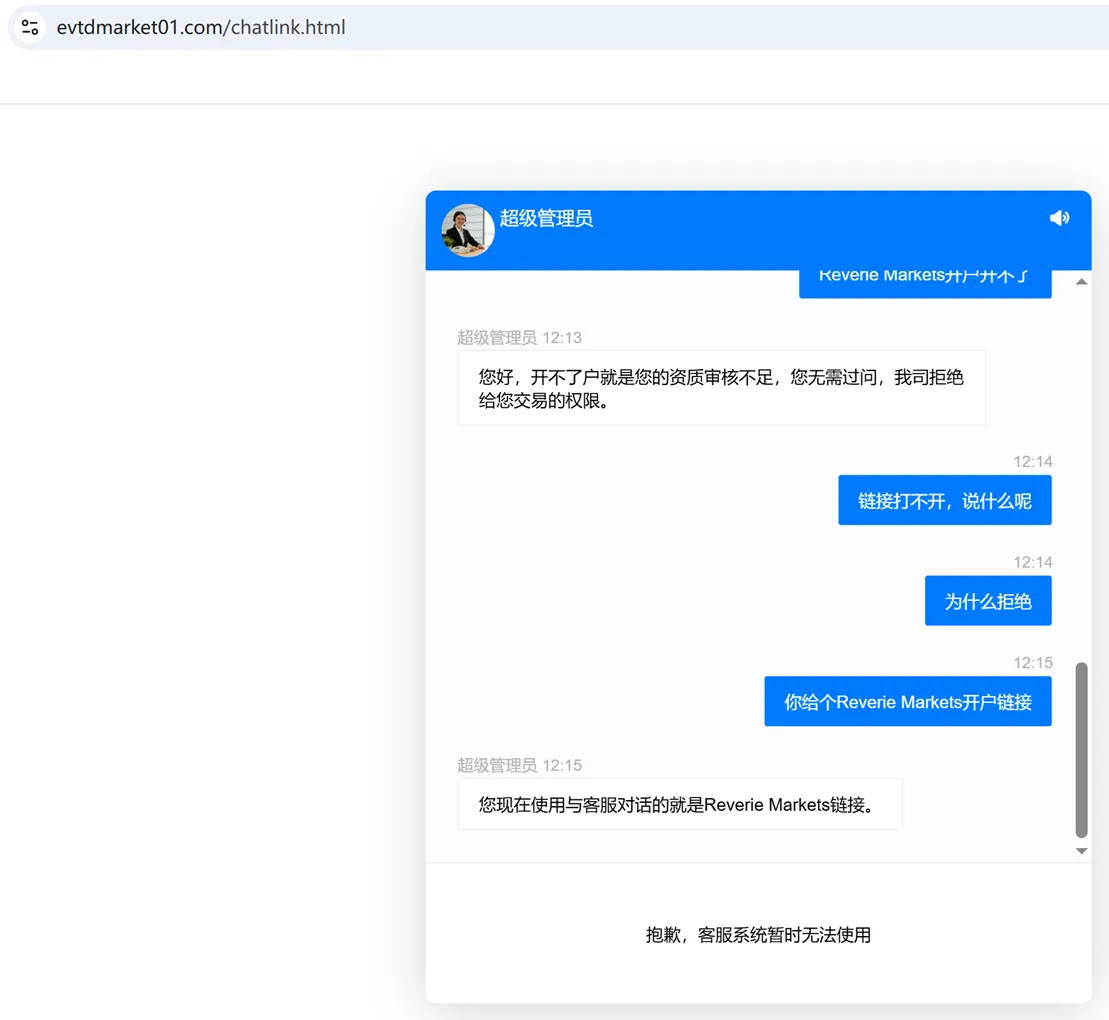The image size is (1109, 1020).
Task: Click the customer service agent avatar
Action: point(468,231)
